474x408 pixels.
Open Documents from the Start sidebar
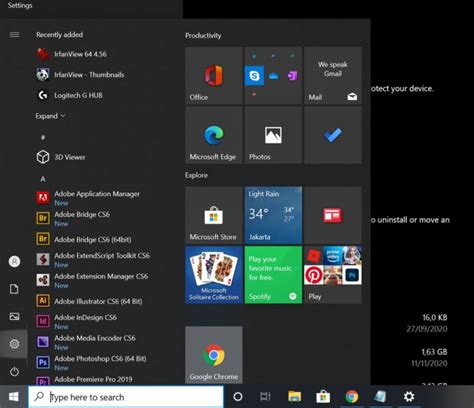(x=14, y=289)
